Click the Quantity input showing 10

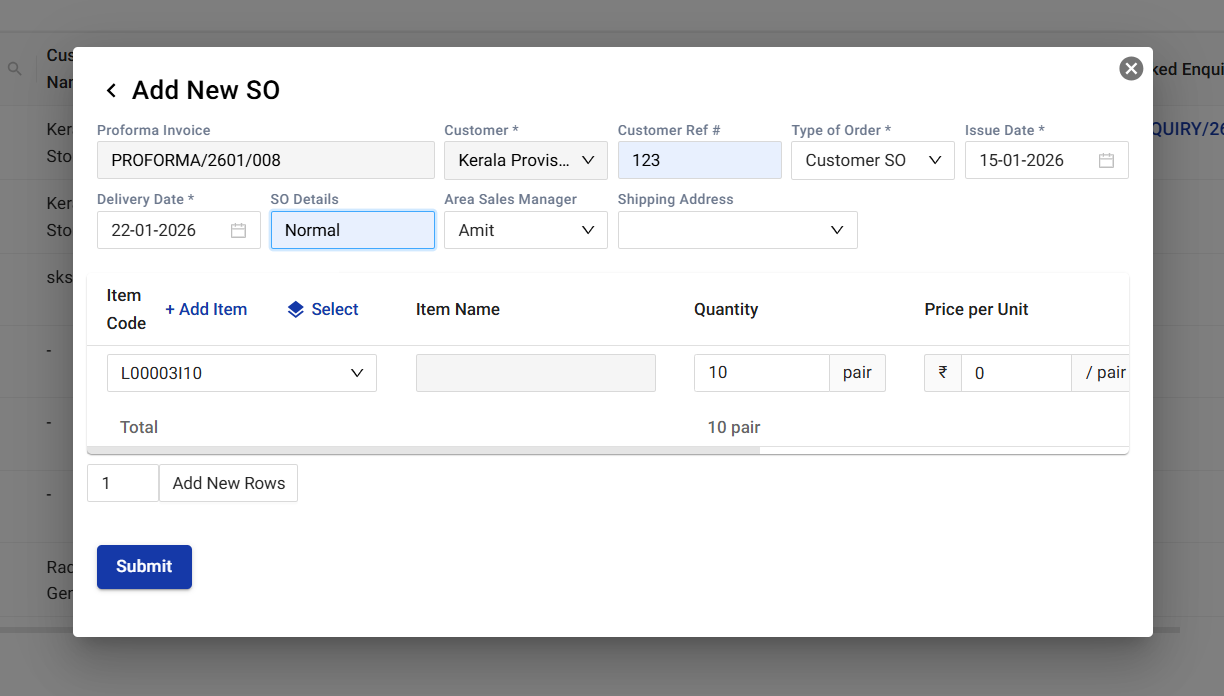761,373
